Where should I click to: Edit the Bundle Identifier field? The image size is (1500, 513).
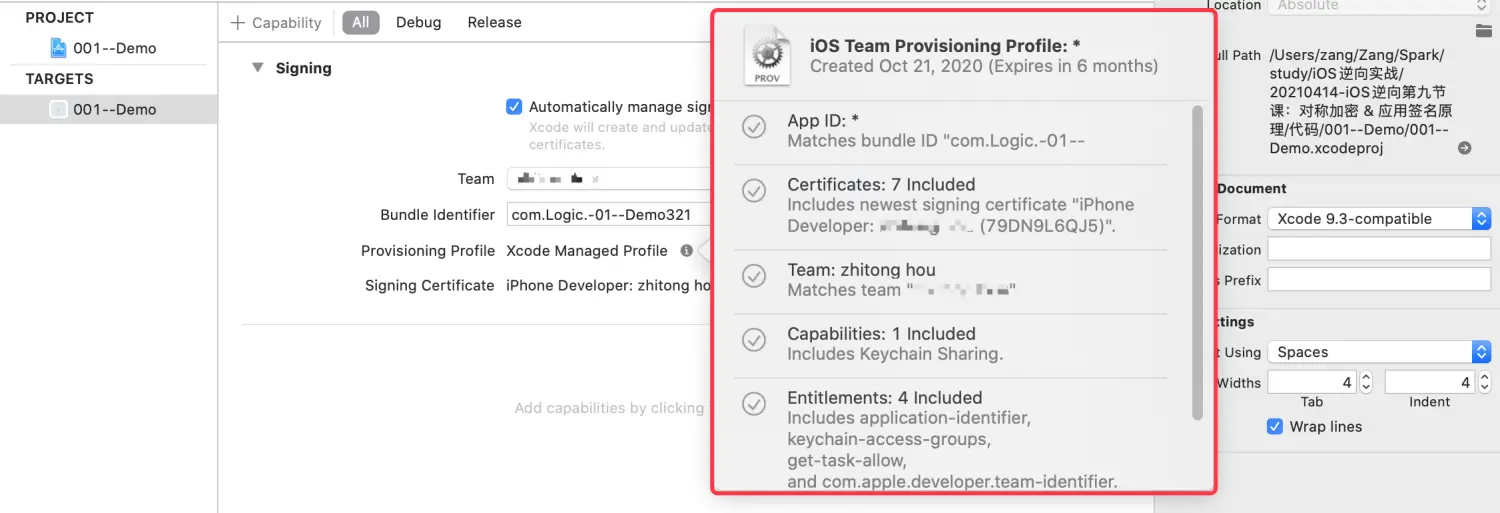coord(608,214)
